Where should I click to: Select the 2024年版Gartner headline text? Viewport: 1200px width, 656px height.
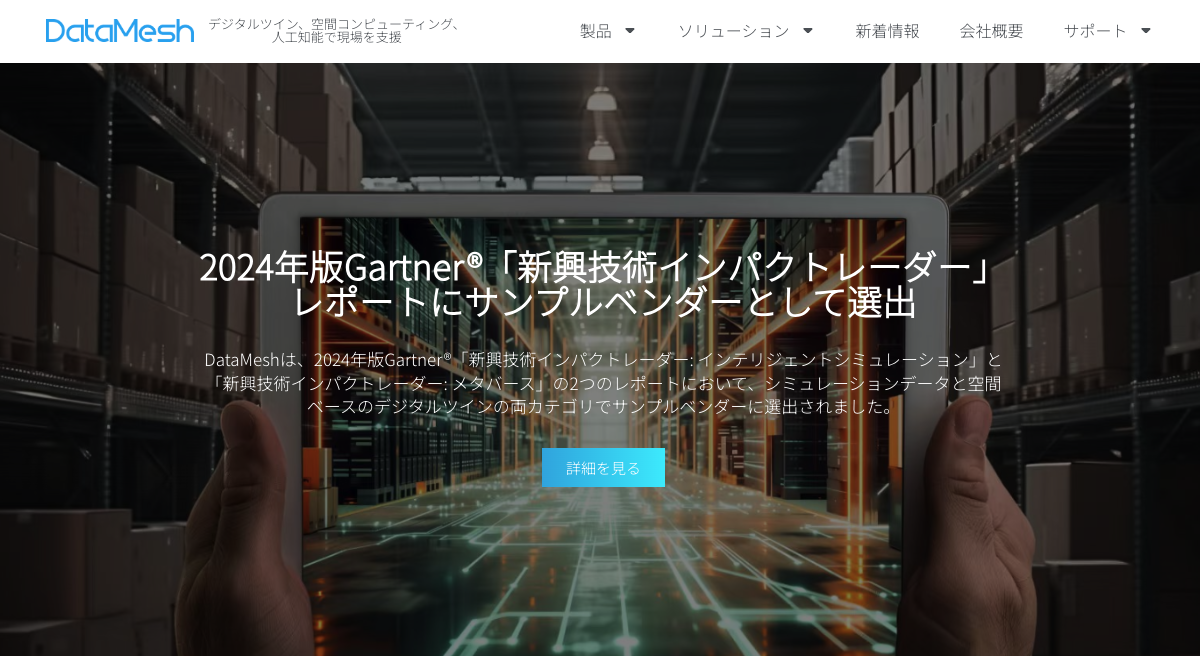601,283
